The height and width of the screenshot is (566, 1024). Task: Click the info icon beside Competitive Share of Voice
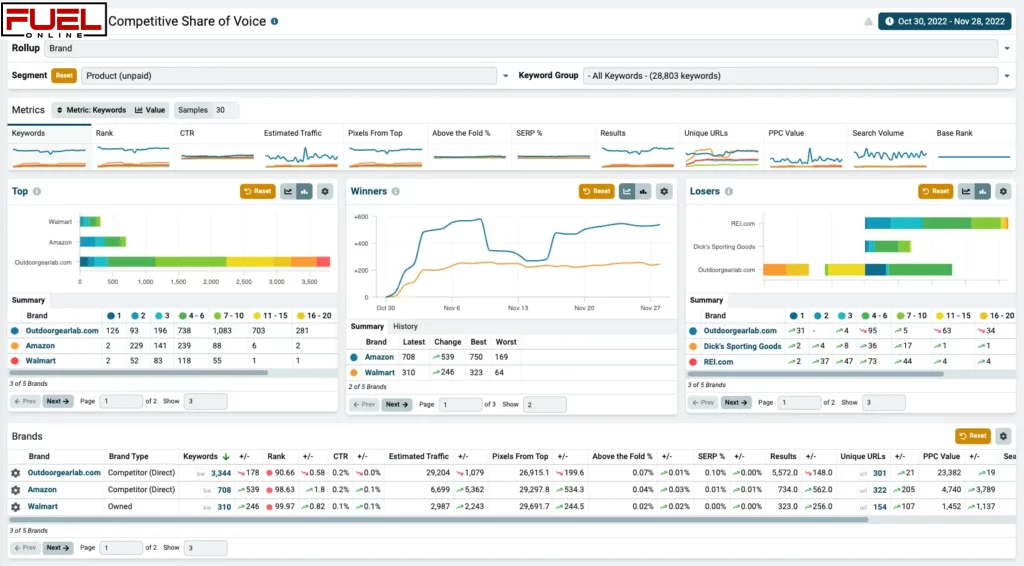pos(274,22)
